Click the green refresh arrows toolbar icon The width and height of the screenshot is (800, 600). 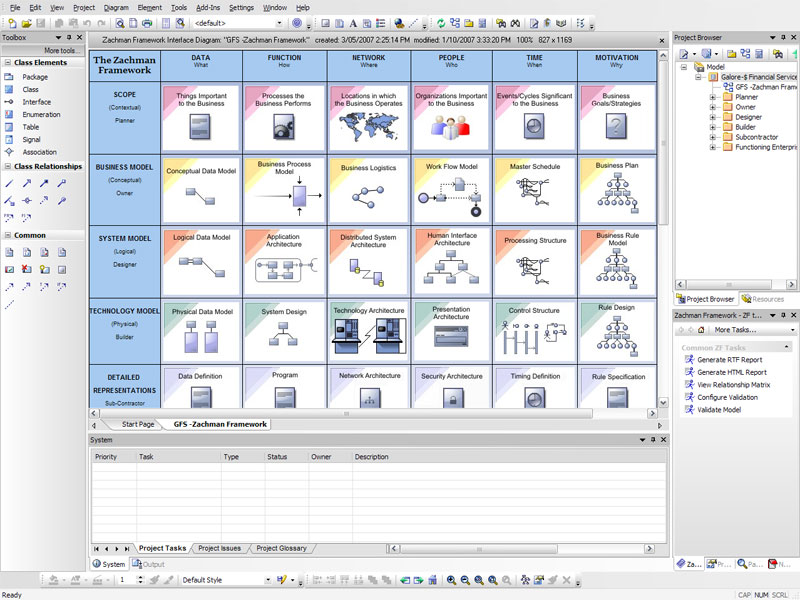coord(442,22)
